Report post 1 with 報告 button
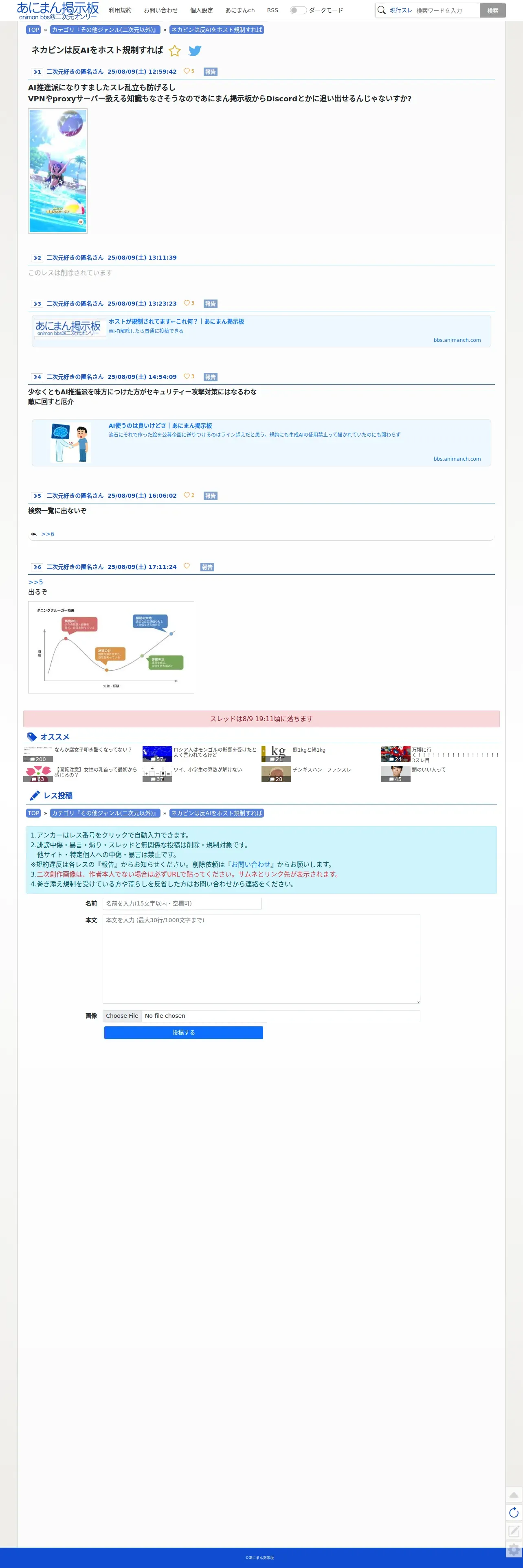This screenshot has width=523, height=1568. pos(210,72)
